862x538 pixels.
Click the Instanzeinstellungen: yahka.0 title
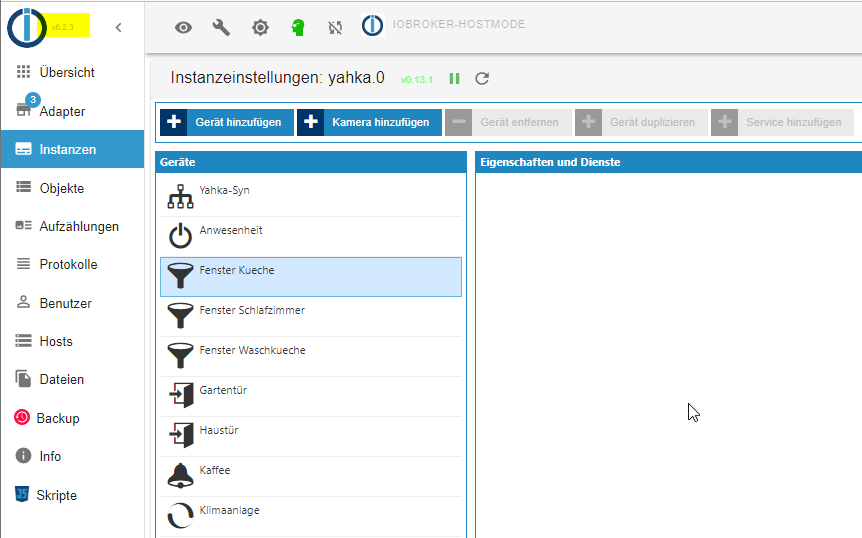pos(278,78)
